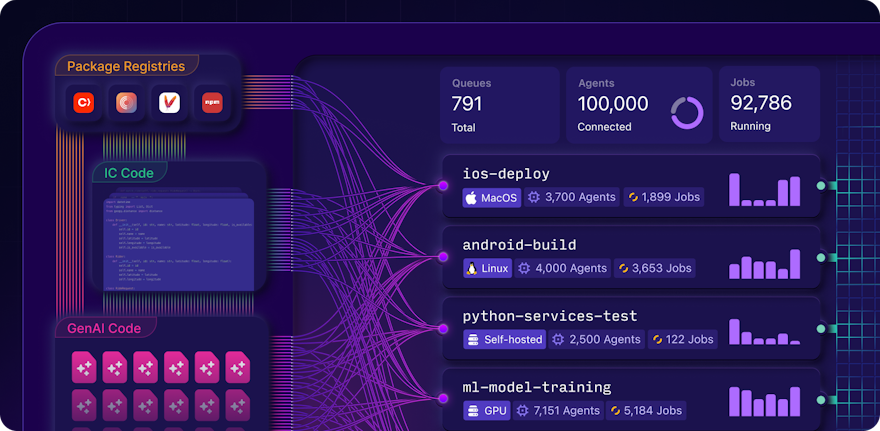Click the 'Jobs' card heading

pos(742,82)
